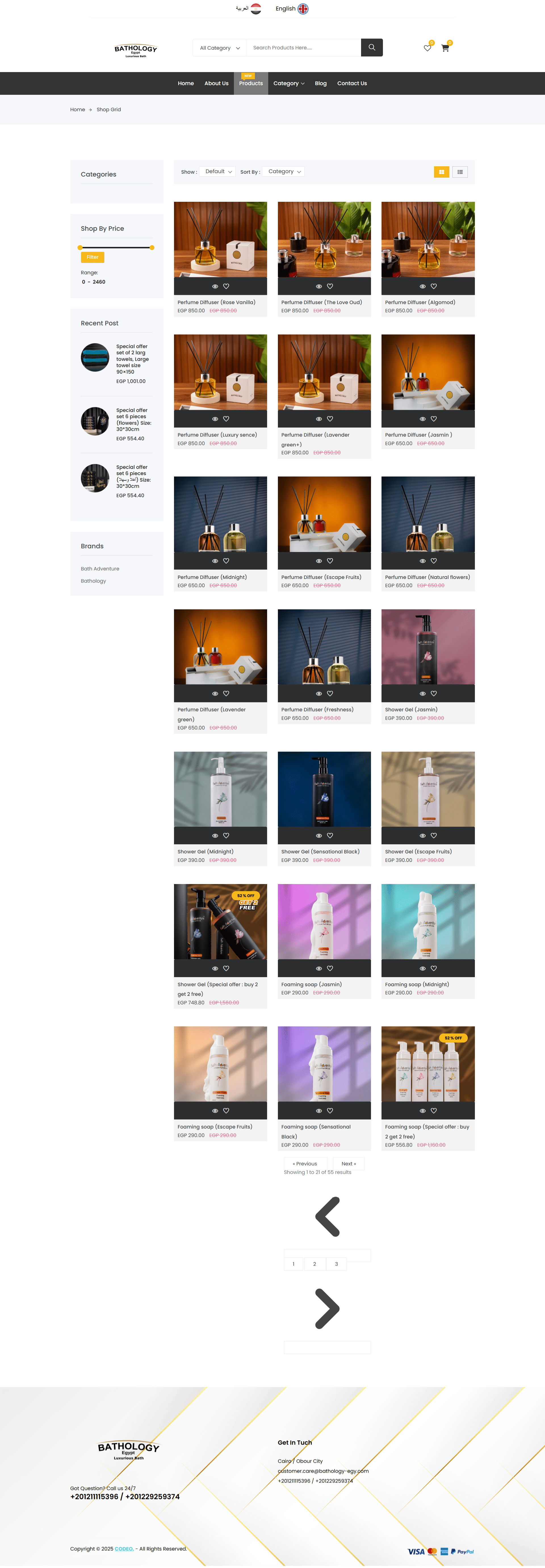Open the About Us menu item
This screenshot has height=1568, width=545.
click(216, 83)
